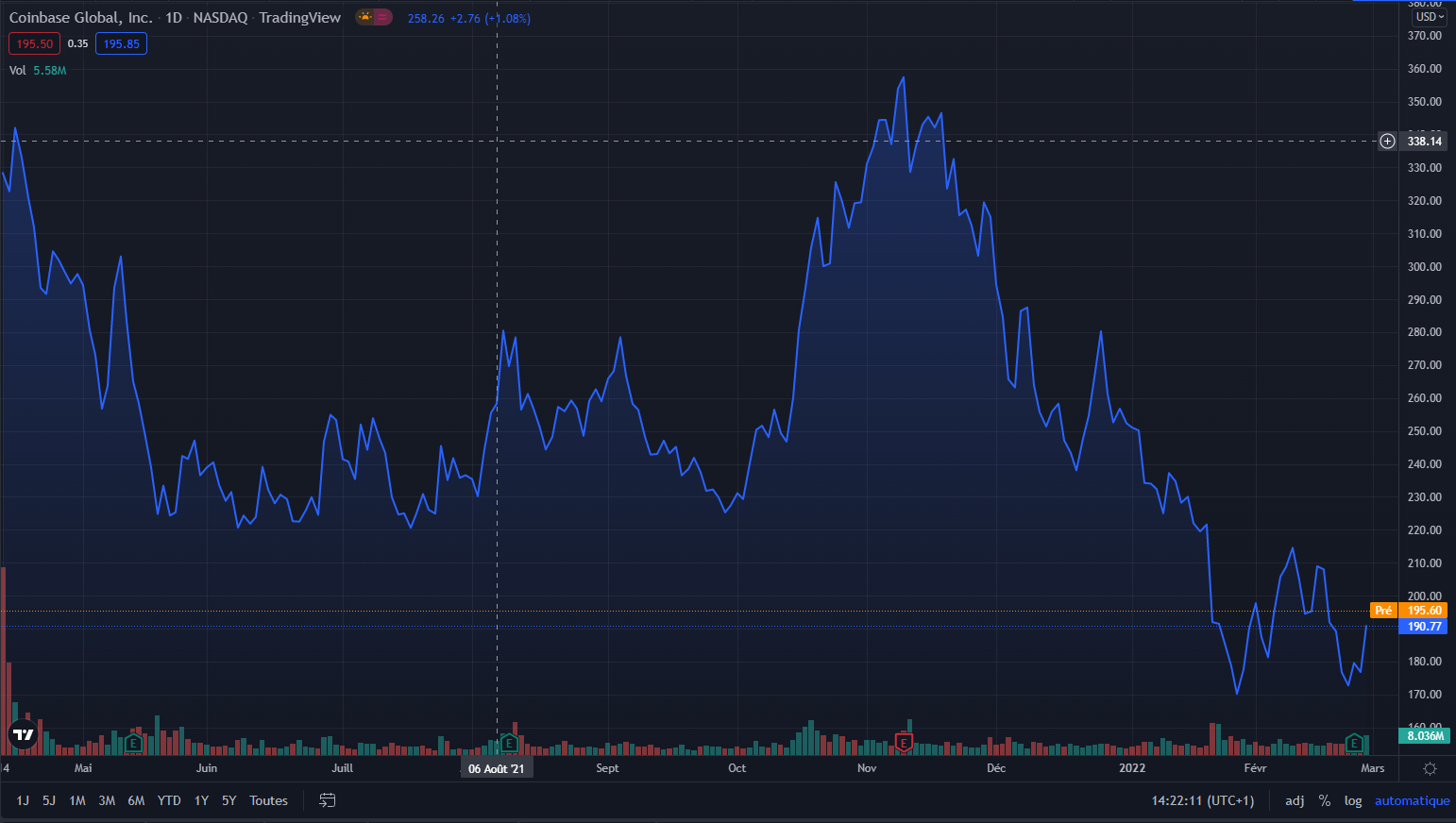Click the earnings marker near Mars

coord(1354,743)
